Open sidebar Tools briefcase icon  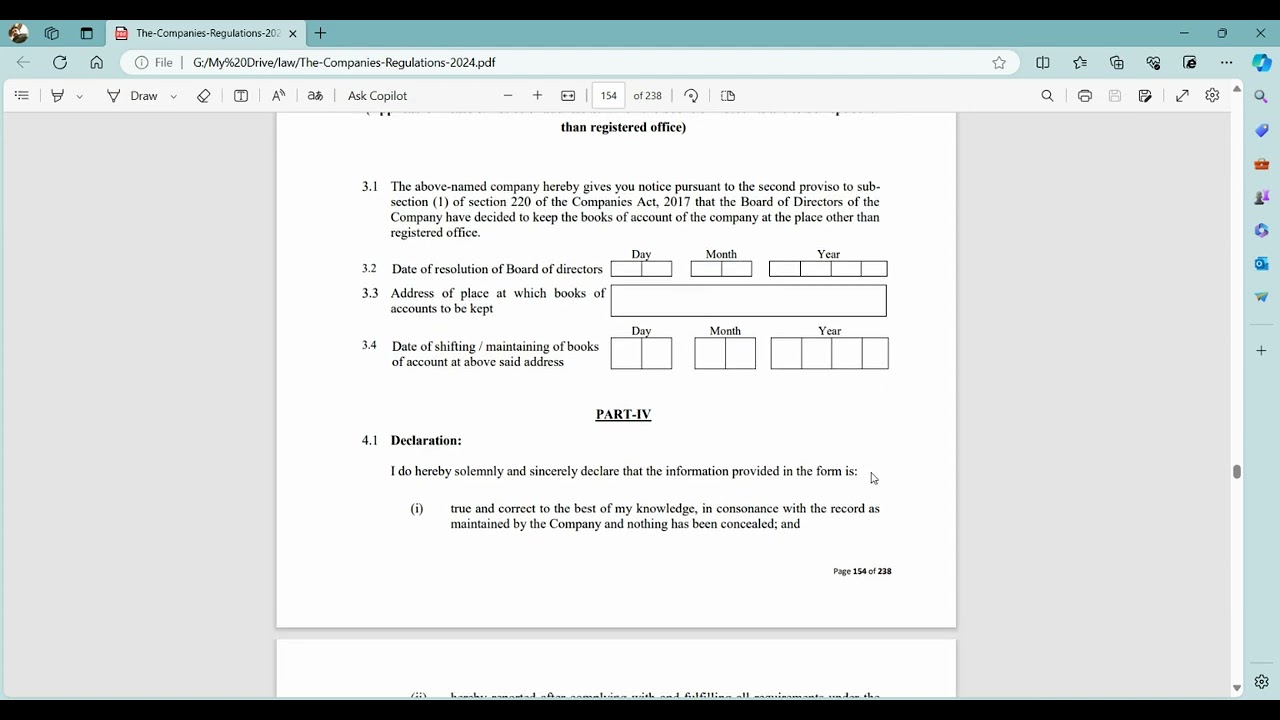[1262, 164]
